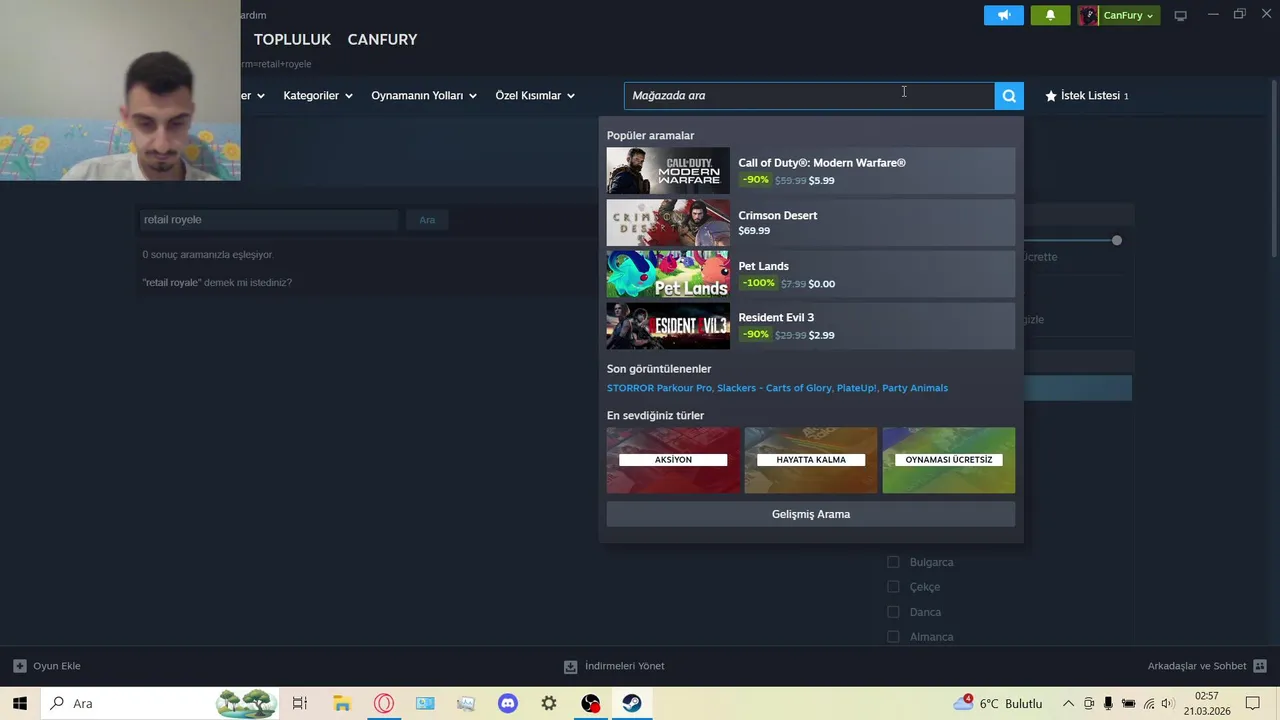Select Call of Duty: Modern Warfare suggestion
This screenshot has height=720, width=1280.
tap(810, 171)
